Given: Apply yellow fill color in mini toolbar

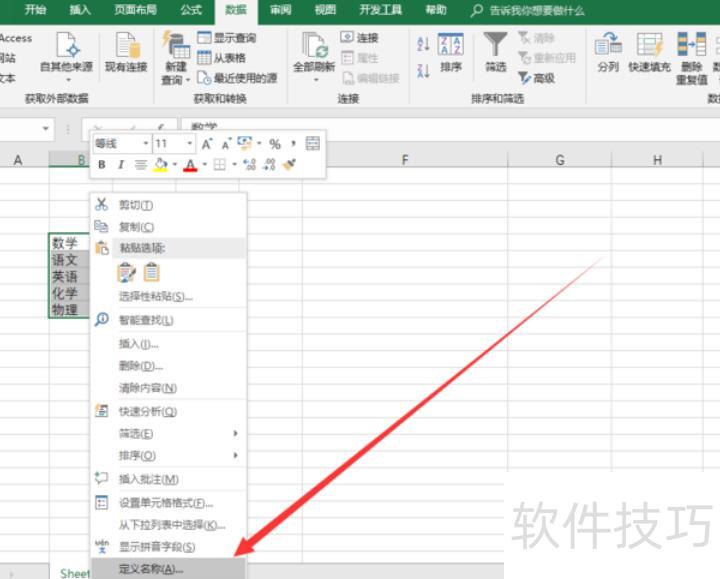Looking at the screenshot, I should pyautogui.click(x=160, y=164).
